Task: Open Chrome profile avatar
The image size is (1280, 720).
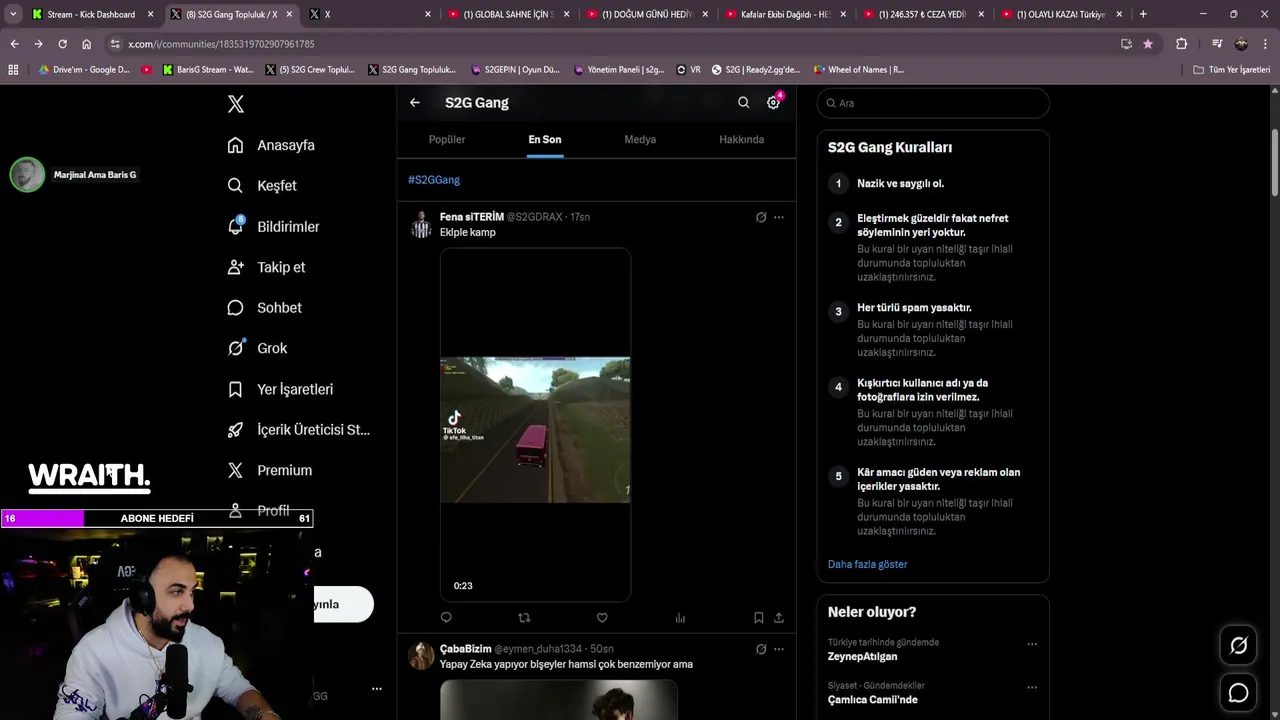Action: coord(1241,44)
